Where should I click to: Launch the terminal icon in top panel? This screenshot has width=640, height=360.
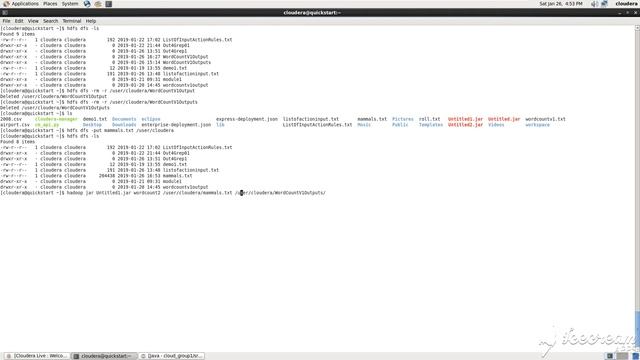coord(109,4)
